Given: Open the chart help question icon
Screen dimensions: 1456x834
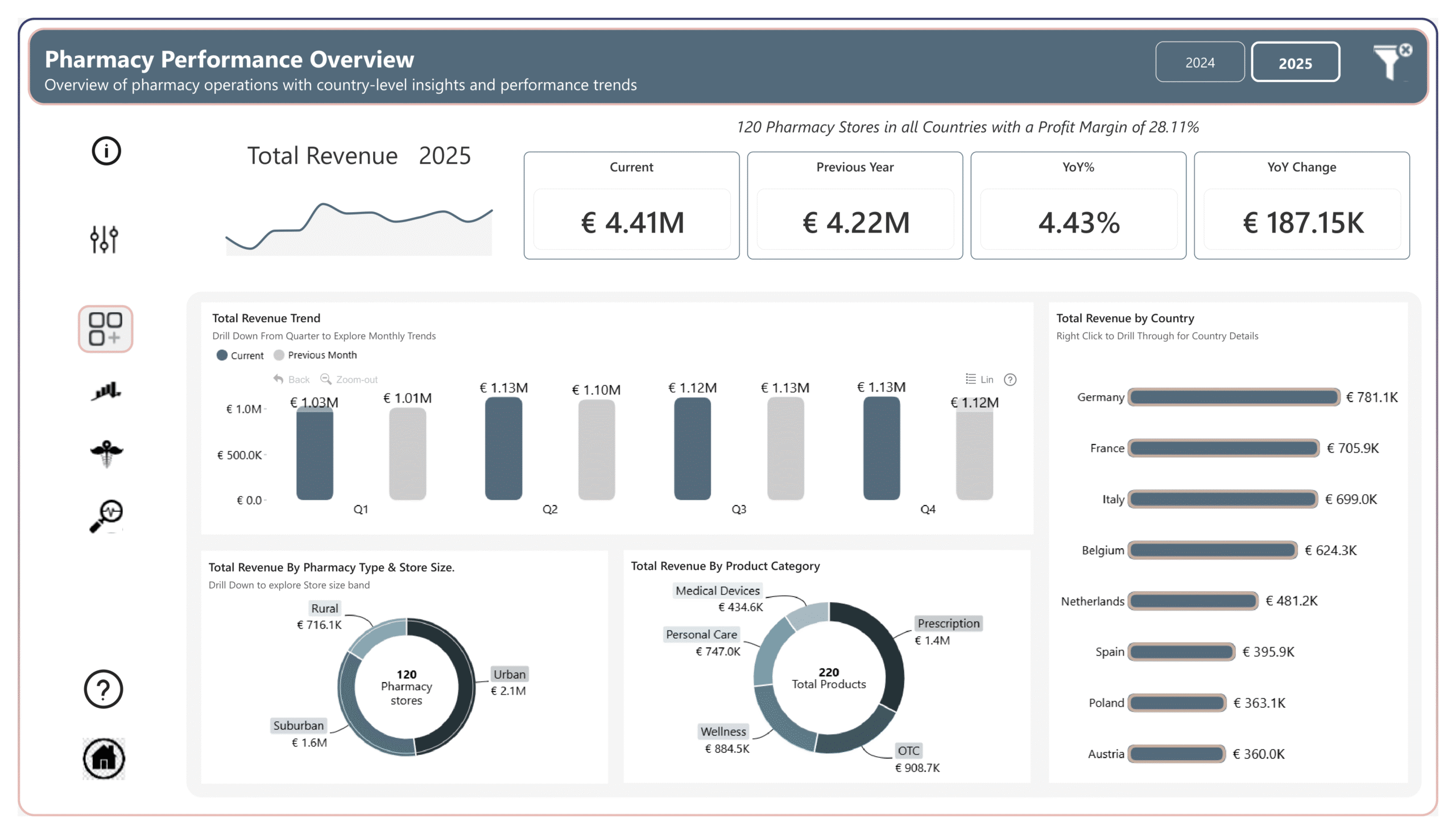Looking at the screenshot, I should click(x=1010, y=379).
